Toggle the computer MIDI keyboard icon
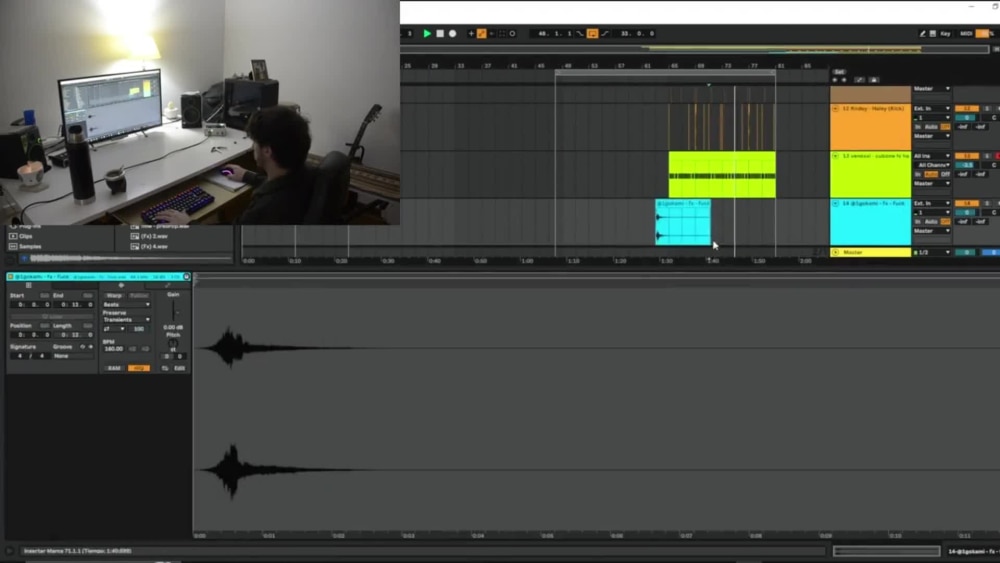This screenshot has width=1000, height=563. (x=932, y=33)
